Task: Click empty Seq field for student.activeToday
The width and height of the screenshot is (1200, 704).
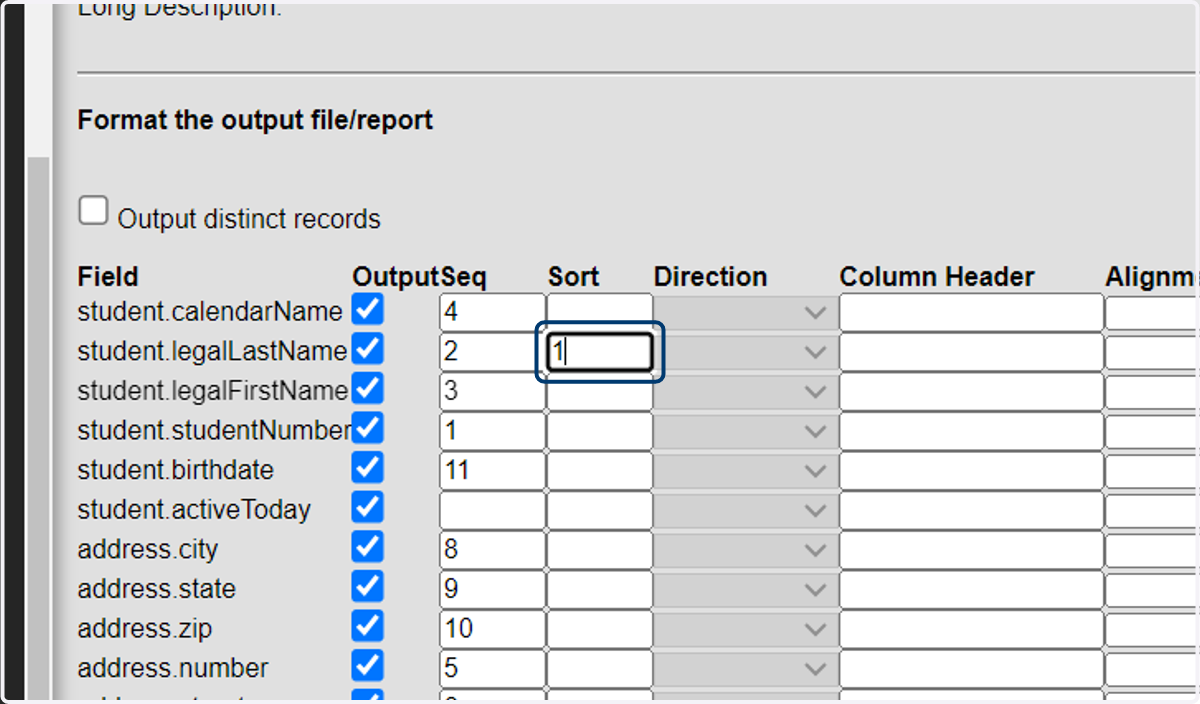Action: pyautogui.click(x=492, y=511)
